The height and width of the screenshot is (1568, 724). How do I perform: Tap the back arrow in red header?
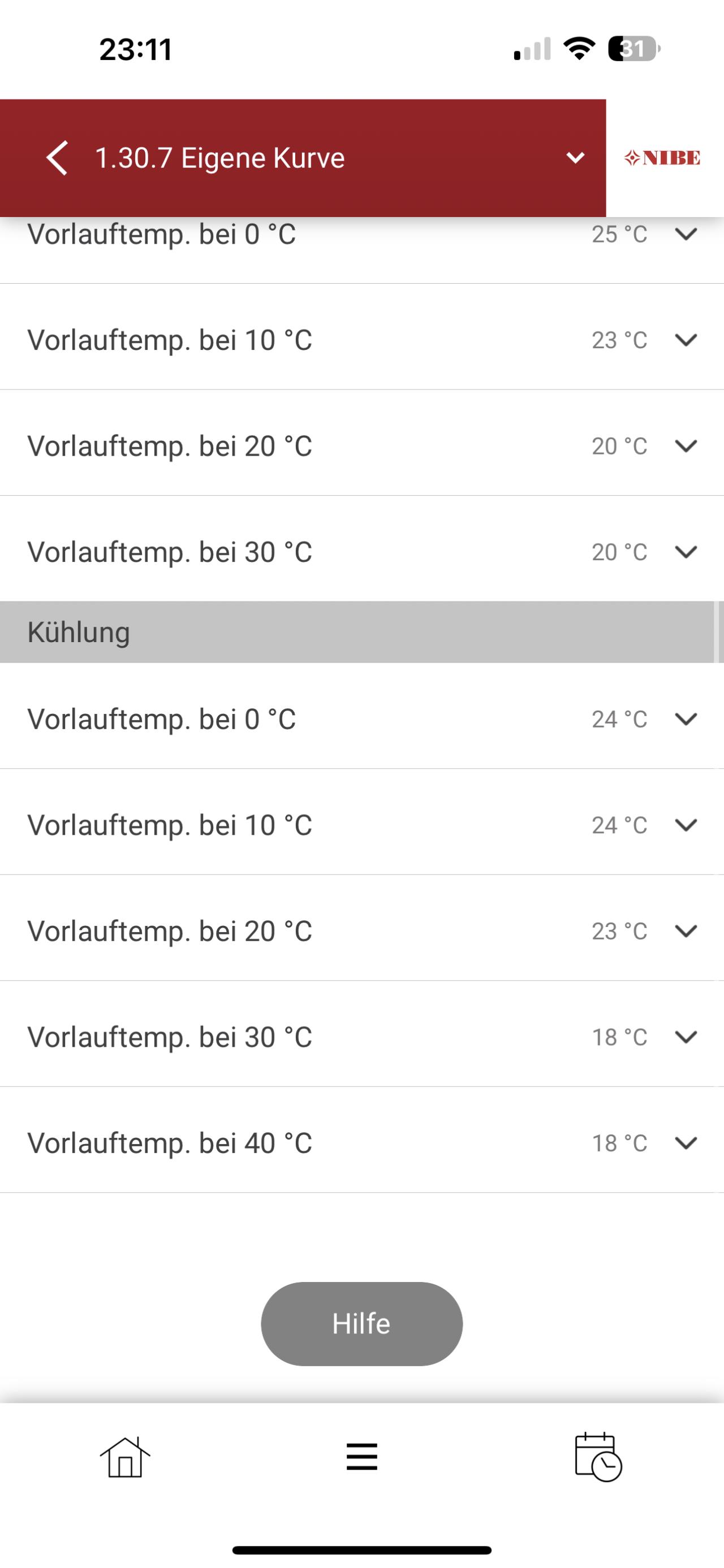[x=57, y=158]
